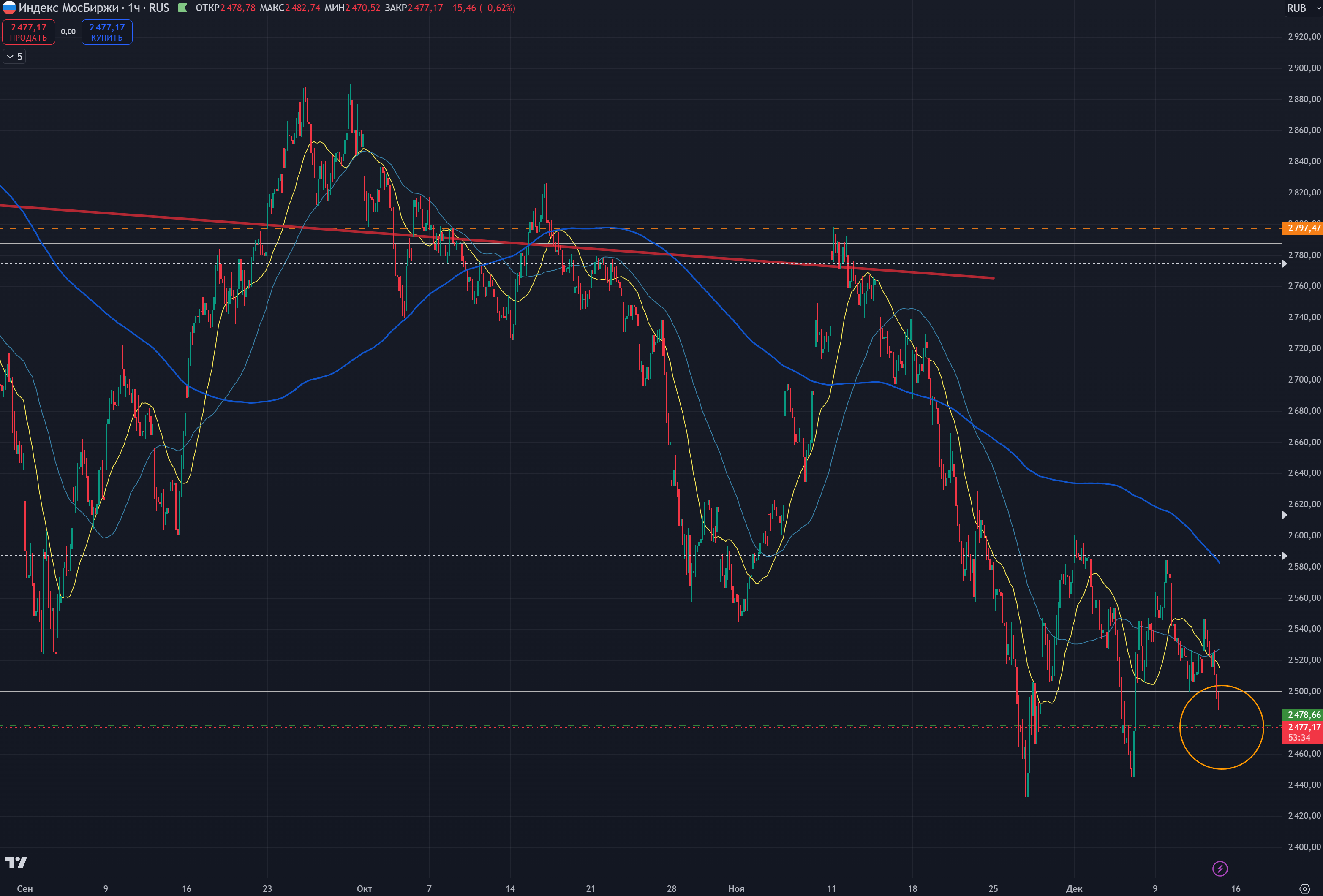Click date 28 on the time axis
This screenshot has width=1323, height=896.
[672, 888]
